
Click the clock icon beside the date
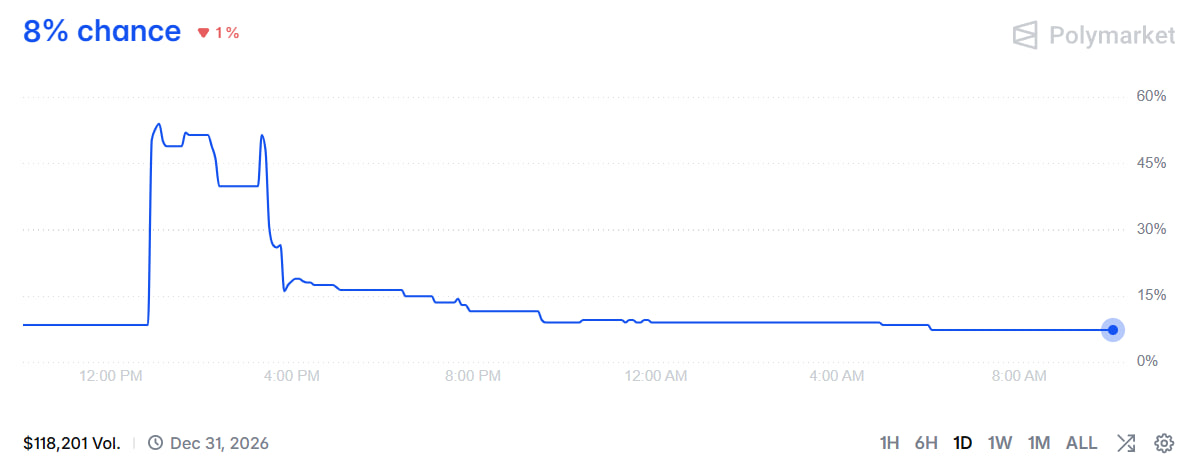(155, 443)
